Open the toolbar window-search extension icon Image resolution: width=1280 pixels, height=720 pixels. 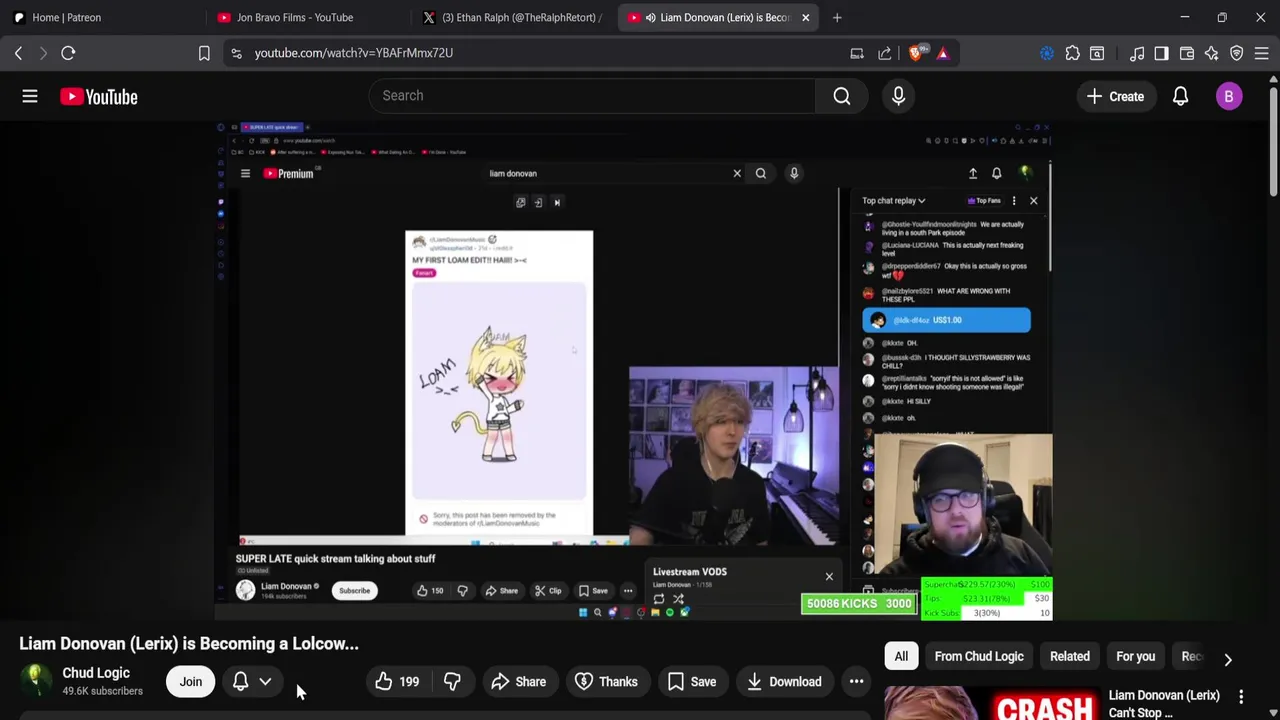click(x=1097, y=53)
